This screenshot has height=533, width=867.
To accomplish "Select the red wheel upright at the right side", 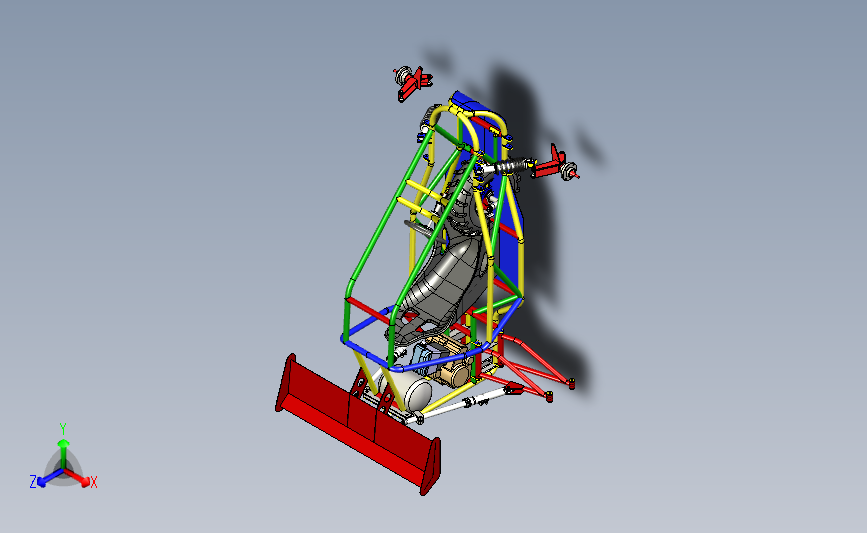I will pos(555,165).
